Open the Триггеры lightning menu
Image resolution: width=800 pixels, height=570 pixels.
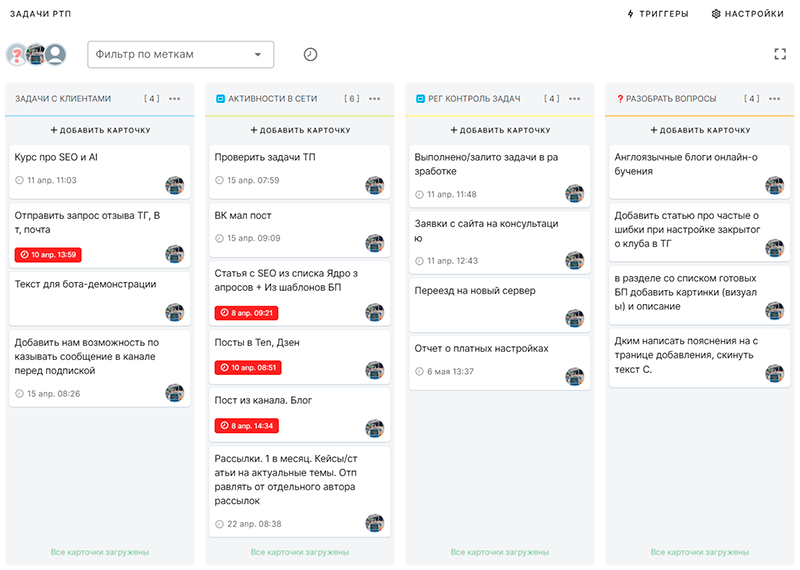656,14
